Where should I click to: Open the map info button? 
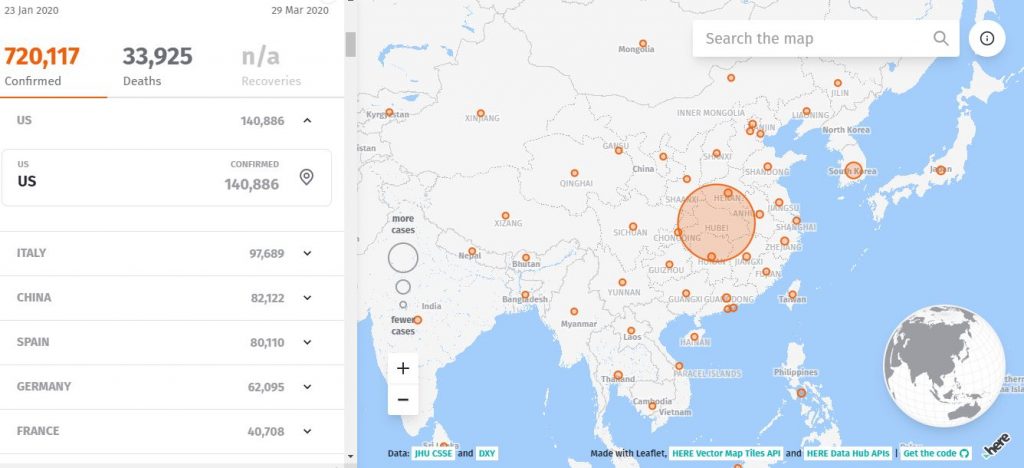pyautogui.click(x=987, y=39)
